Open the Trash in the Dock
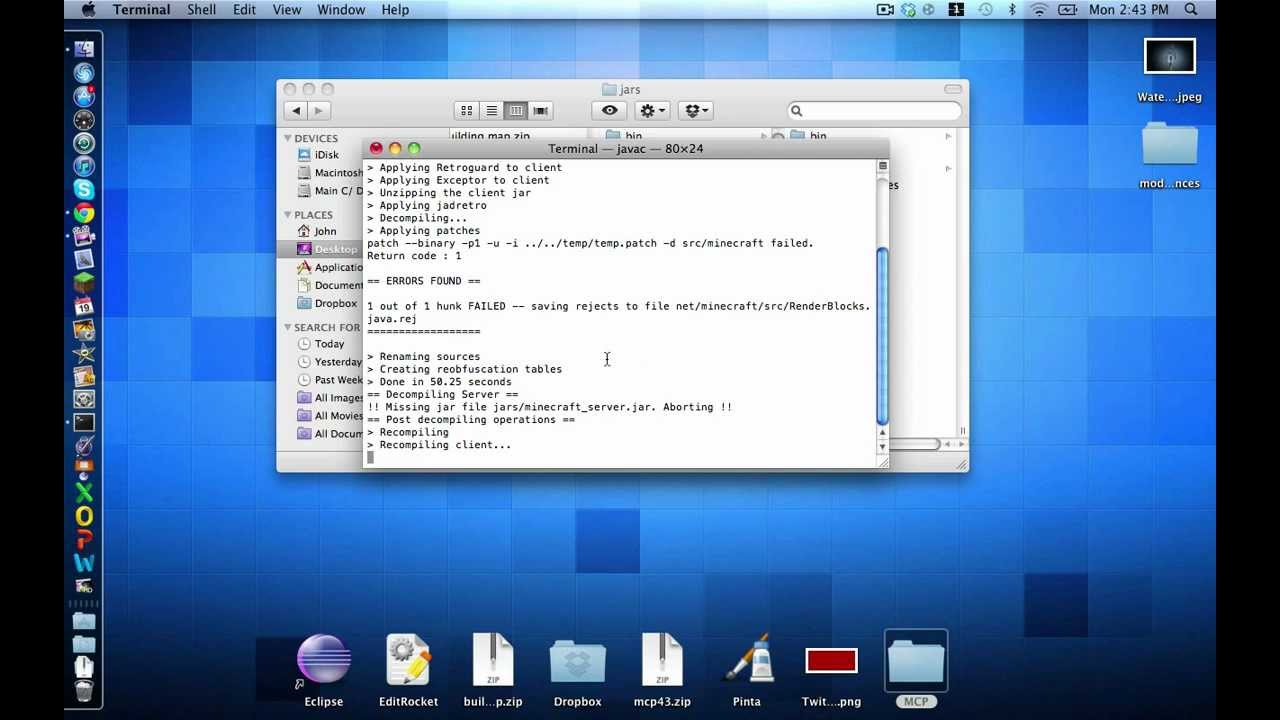 [x=84, y=690]
